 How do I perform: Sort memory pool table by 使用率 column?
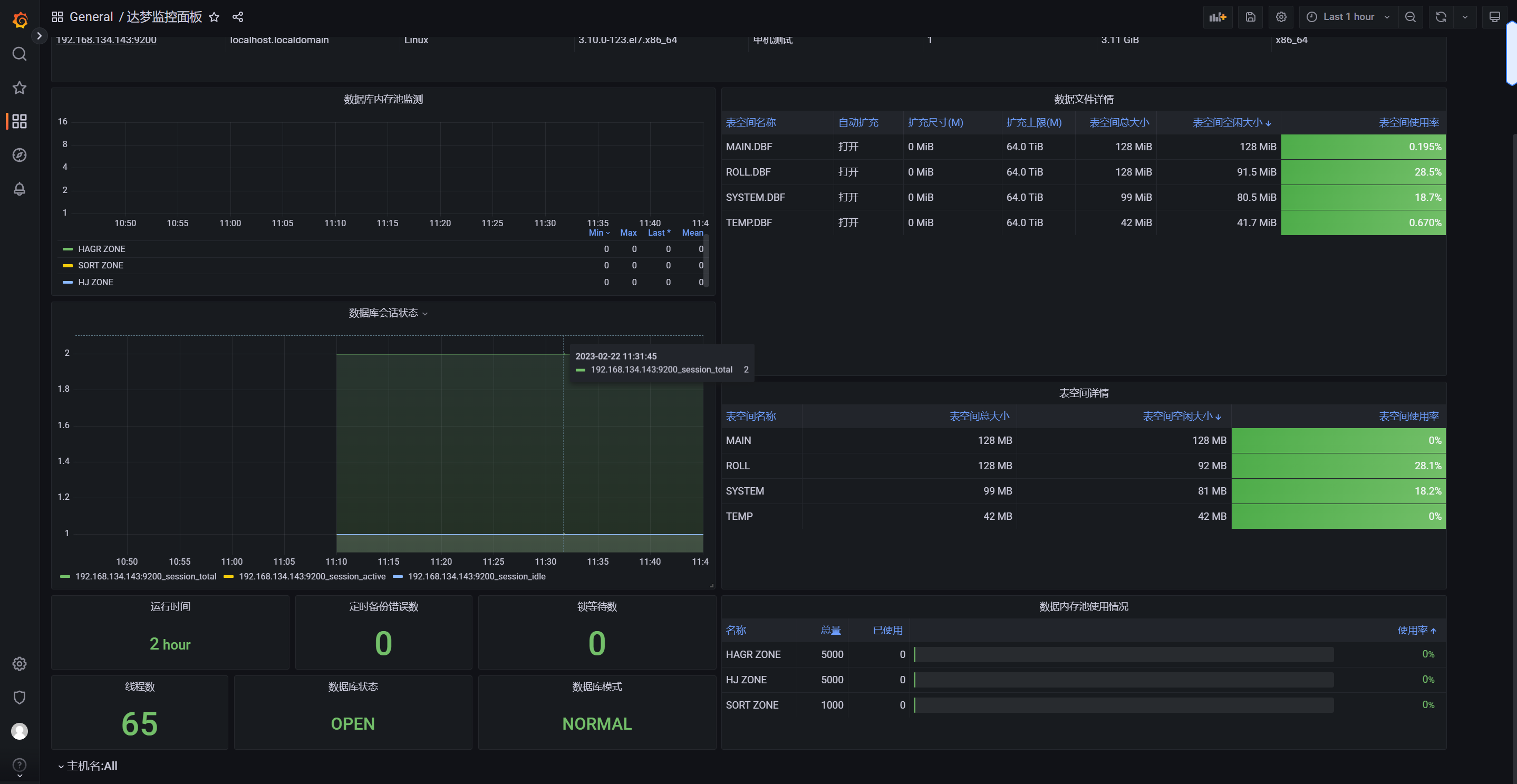1416,630
